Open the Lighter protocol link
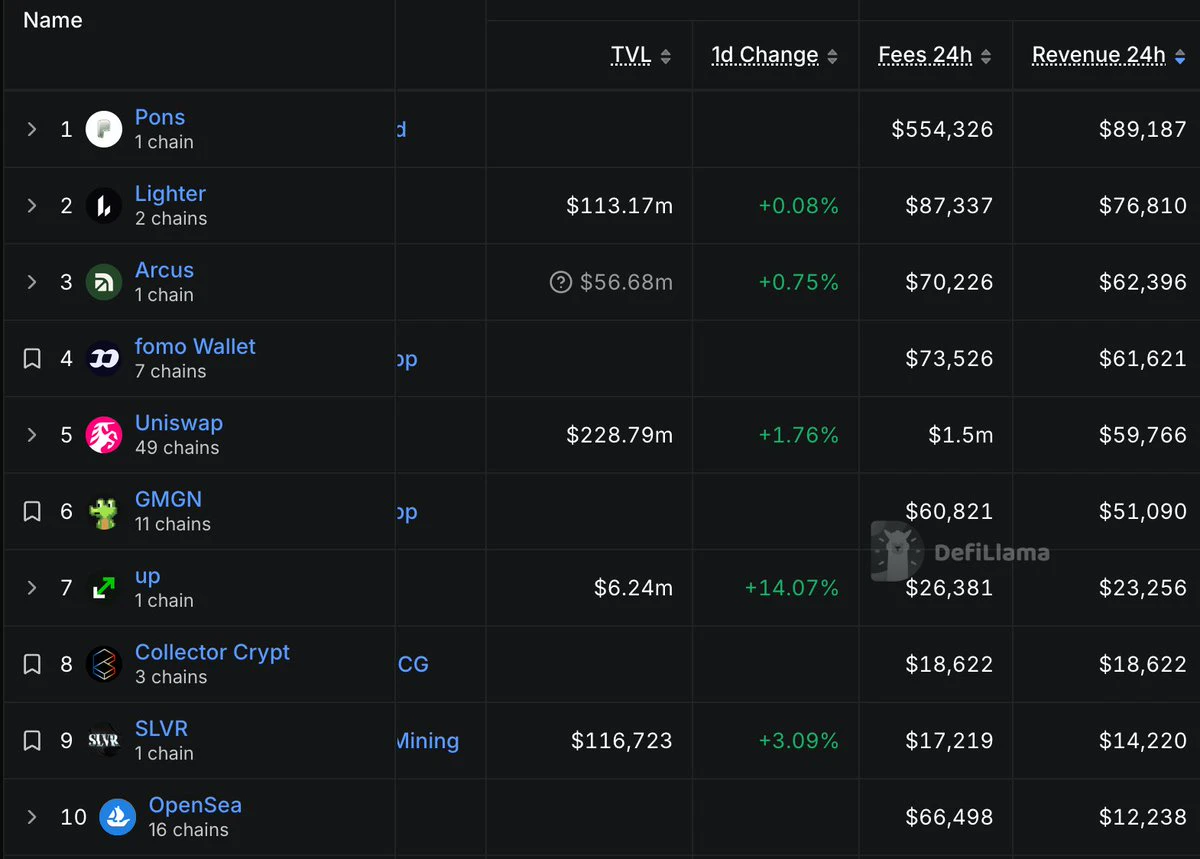Viewport: 1200px width, 859px height. tap(170, 194)
